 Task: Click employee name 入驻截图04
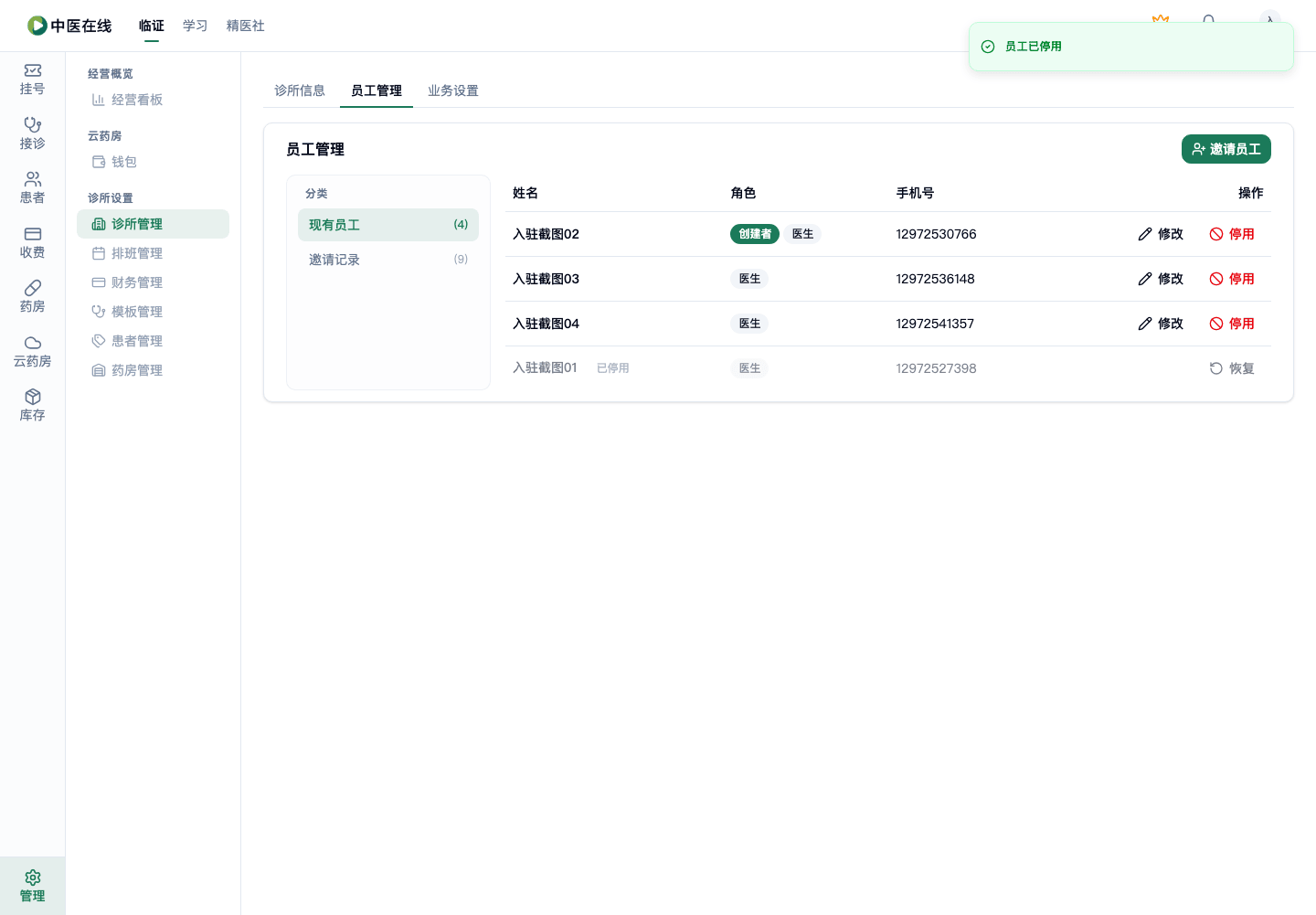546,324
